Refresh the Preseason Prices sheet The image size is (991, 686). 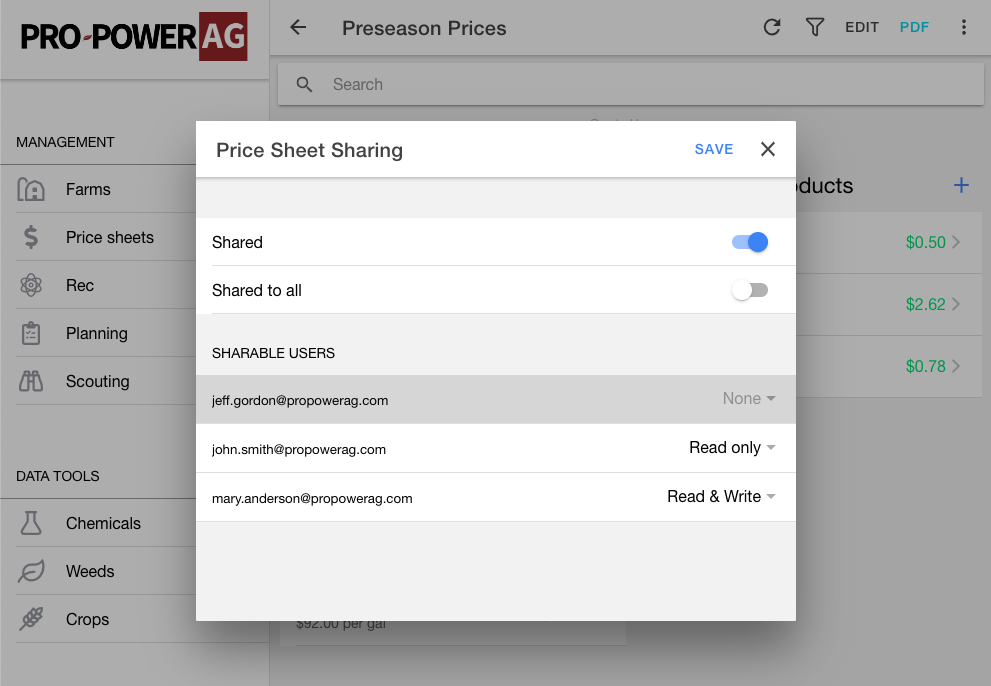click(x=771, y=27)
